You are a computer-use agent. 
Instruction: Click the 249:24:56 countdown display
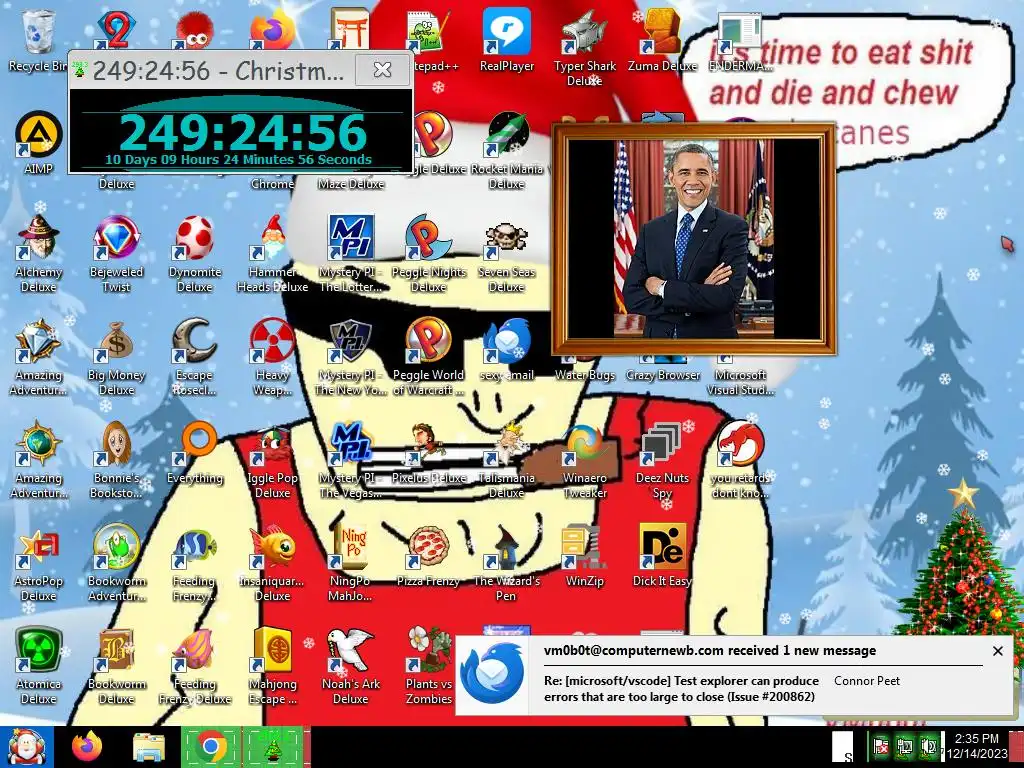[x=243, y=133]
